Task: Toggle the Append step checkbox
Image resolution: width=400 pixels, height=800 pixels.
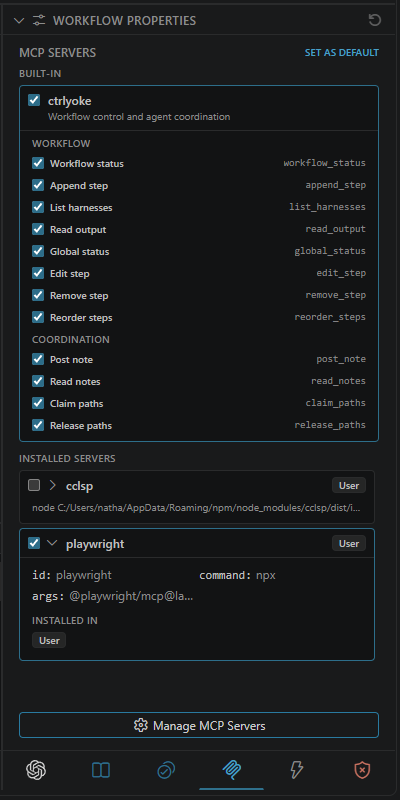Action: click(x=38, y=185)
